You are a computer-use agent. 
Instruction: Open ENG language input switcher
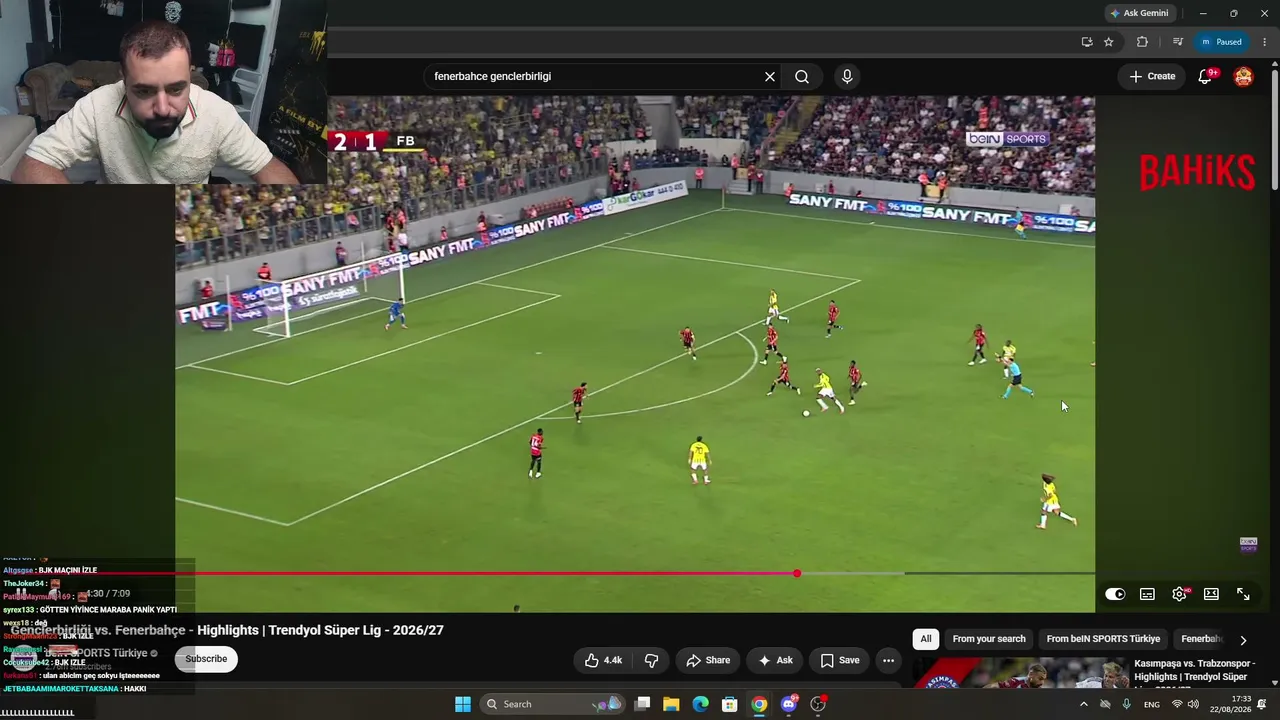pos(1152,704)
